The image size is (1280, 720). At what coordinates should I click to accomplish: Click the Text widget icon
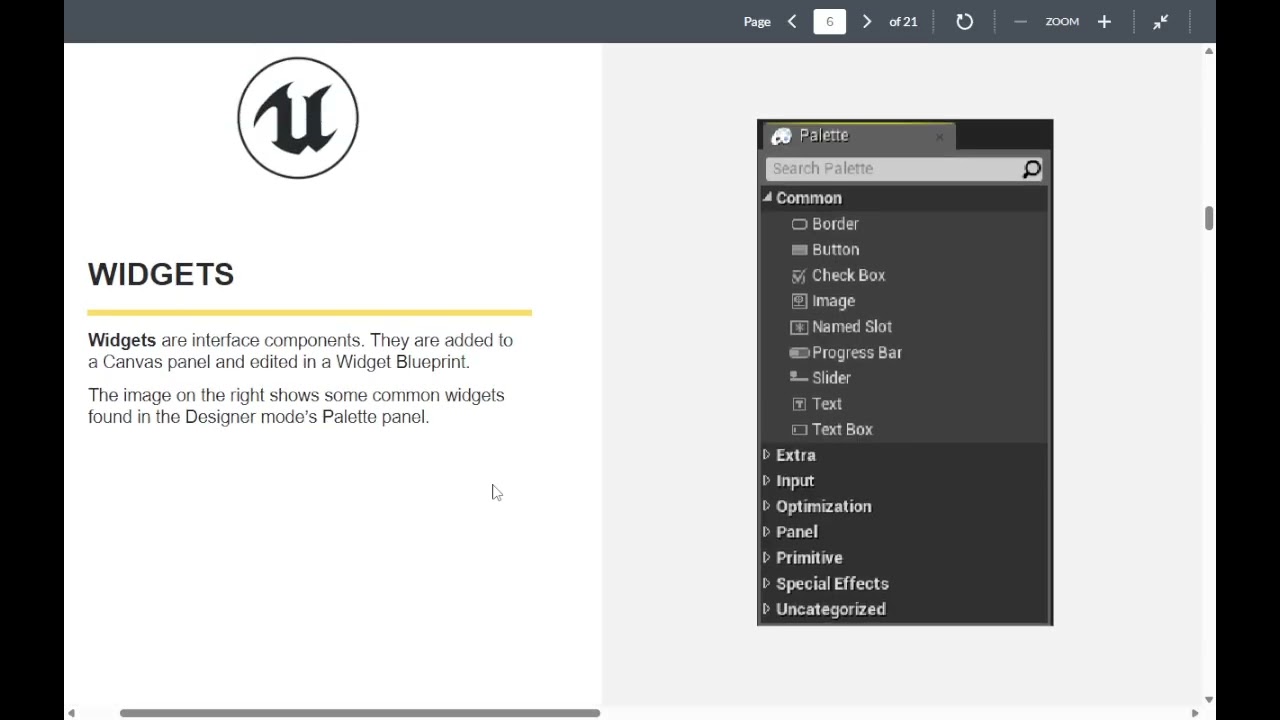coord(799,404)
